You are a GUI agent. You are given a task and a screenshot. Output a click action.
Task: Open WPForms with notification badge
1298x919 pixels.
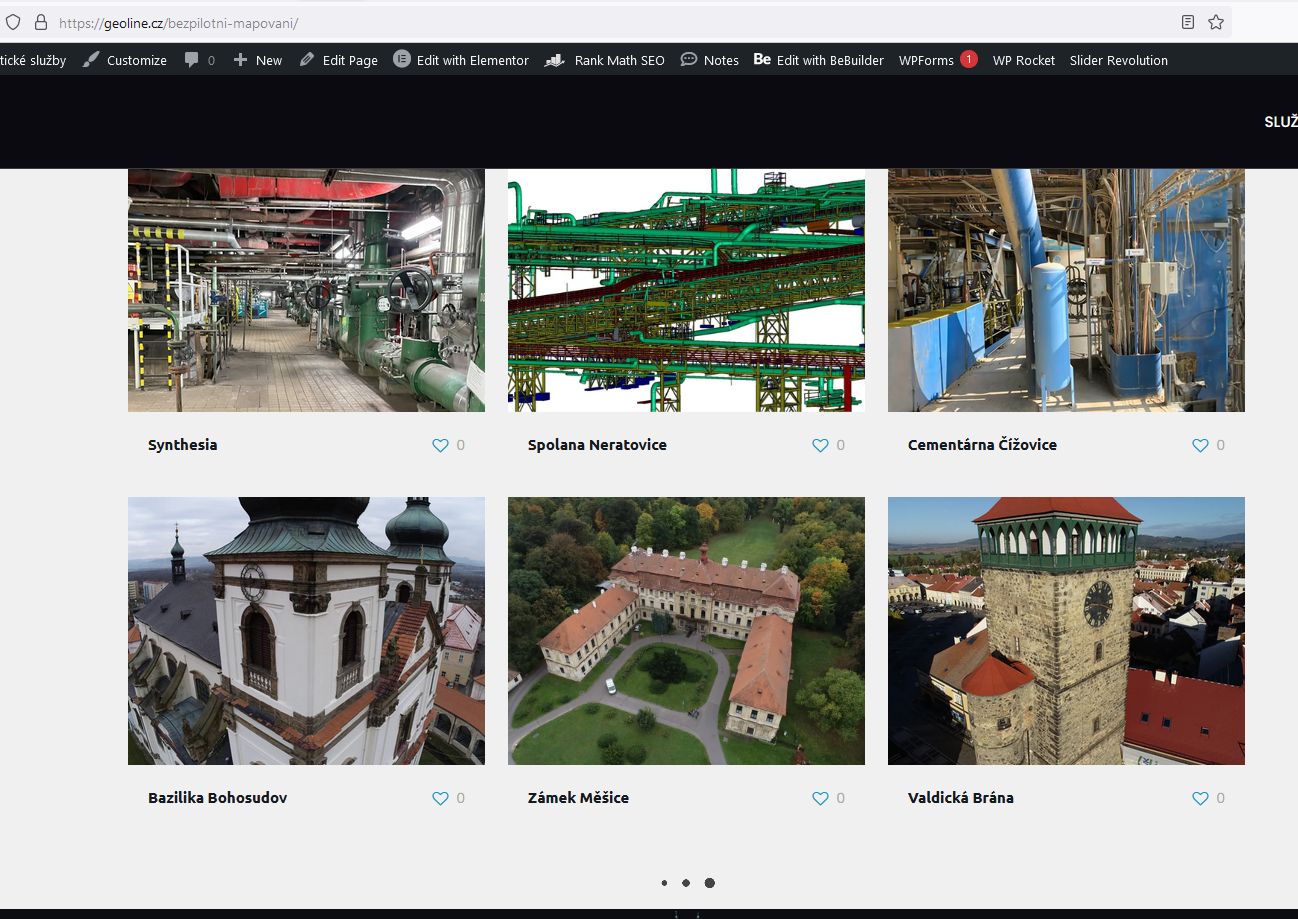(x=938, y=60)
